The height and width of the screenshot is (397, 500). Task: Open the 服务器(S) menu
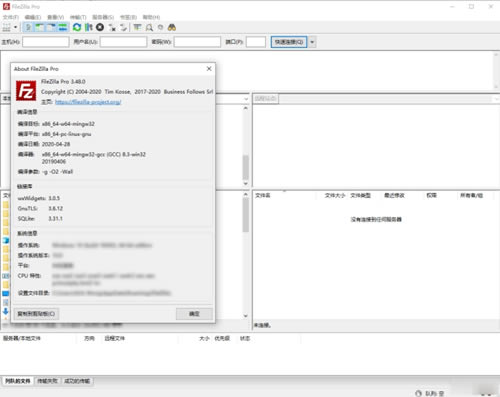[x=103, y=17]
